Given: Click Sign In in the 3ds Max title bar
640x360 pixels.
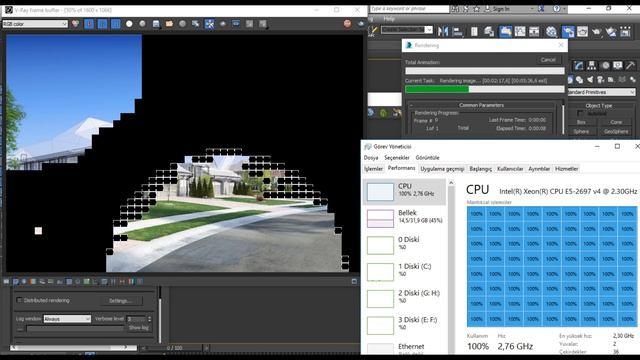Looking at the screenshot, I should (x=501, y=9).
